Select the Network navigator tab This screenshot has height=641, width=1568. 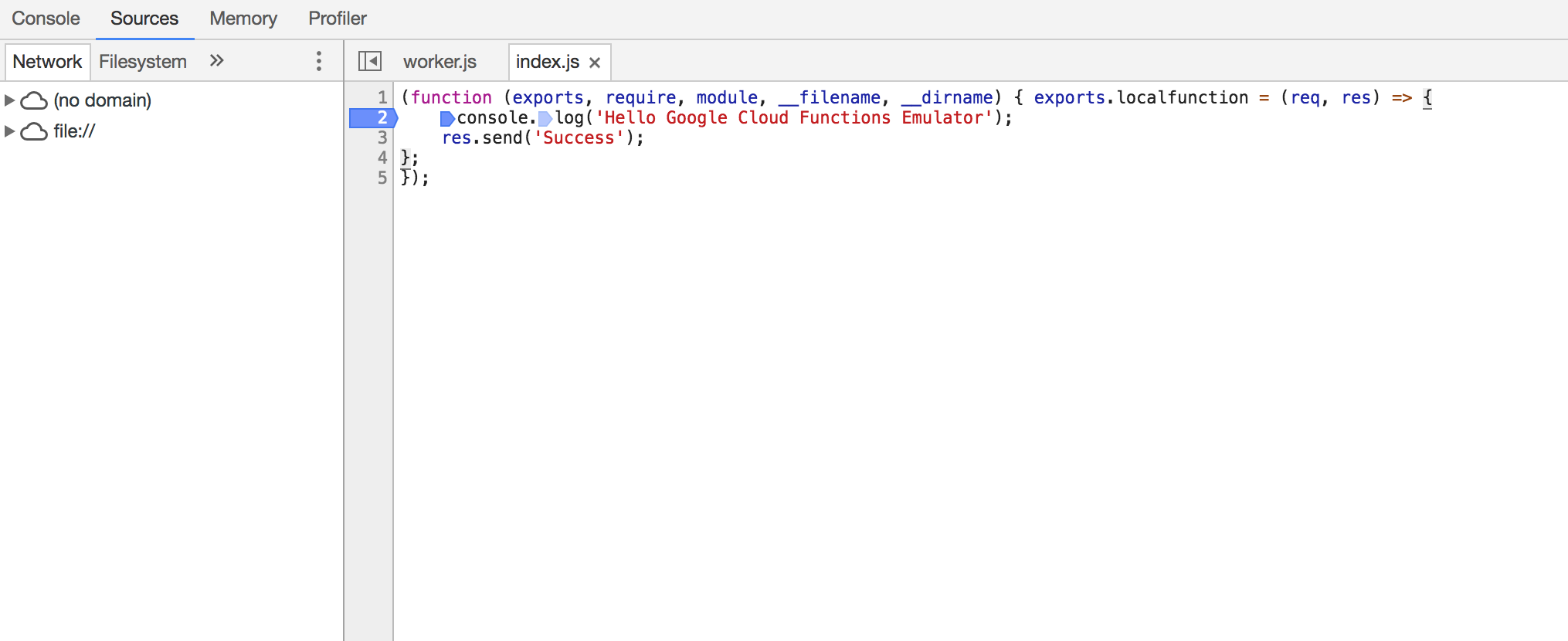pos(47,62)
